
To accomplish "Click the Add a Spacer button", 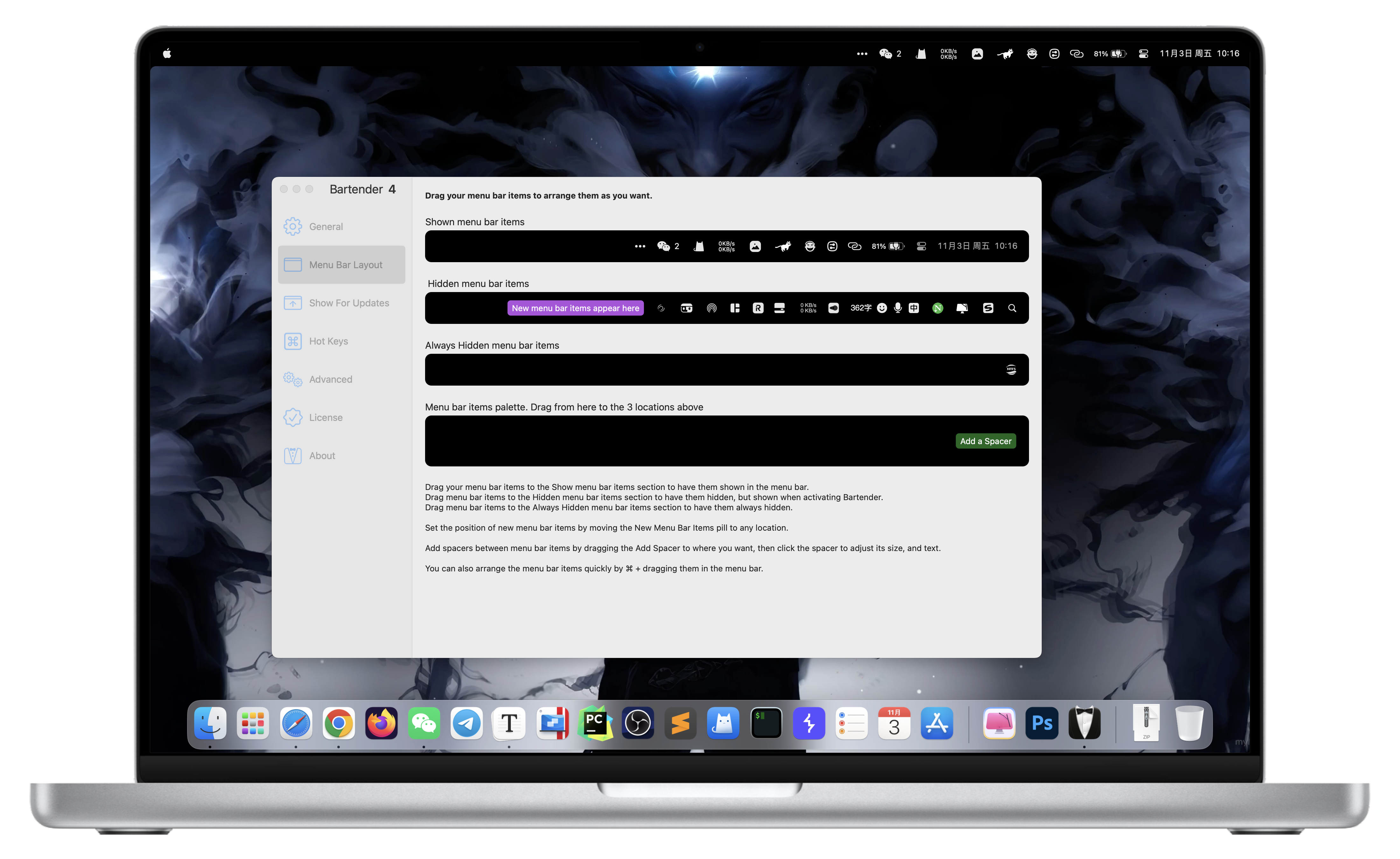I will pos(985,441).
